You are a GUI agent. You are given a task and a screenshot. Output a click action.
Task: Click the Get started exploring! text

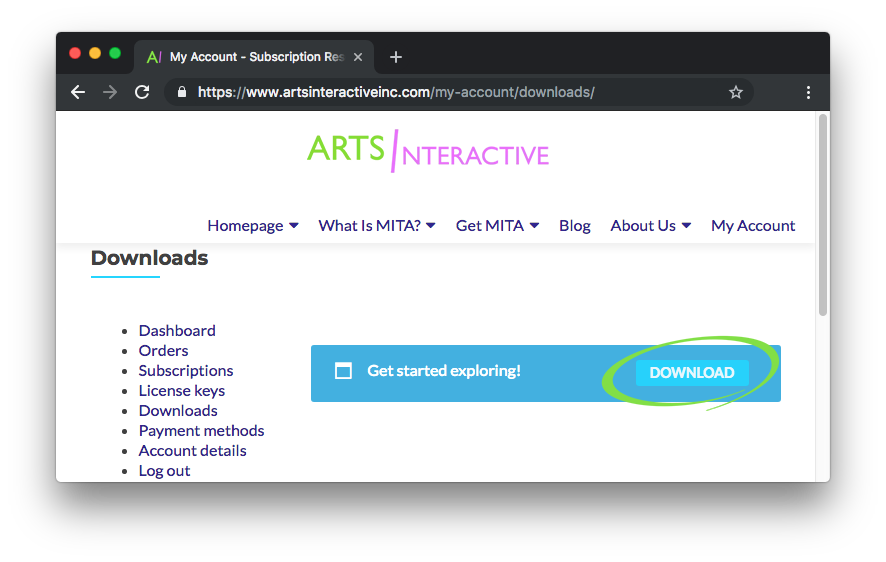point(444,371)
